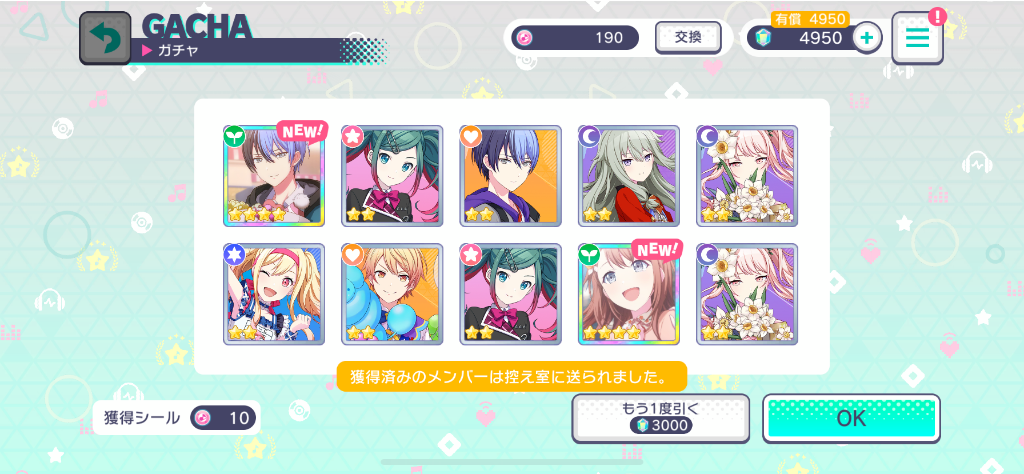Go back using the green arrow button
Image resolution: width=1024 pixels, height=474 pixels.
[x=105, y=39]
